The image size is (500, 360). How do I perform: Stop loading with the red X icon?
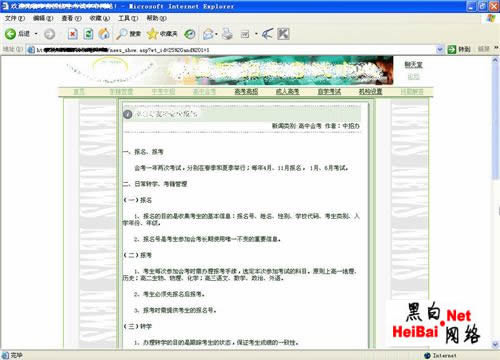[x=73, y=34]
